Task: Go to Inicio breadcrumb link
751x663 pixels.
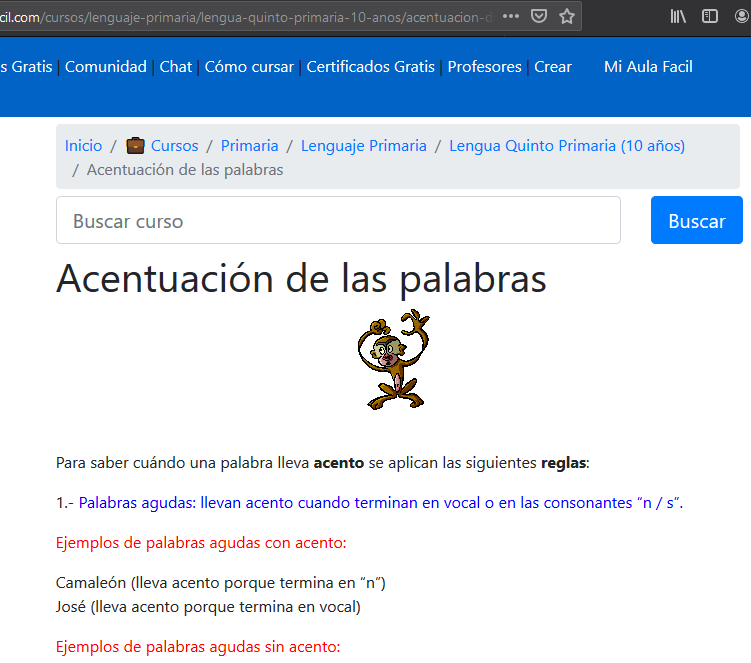Action: (x=84, y=146)
